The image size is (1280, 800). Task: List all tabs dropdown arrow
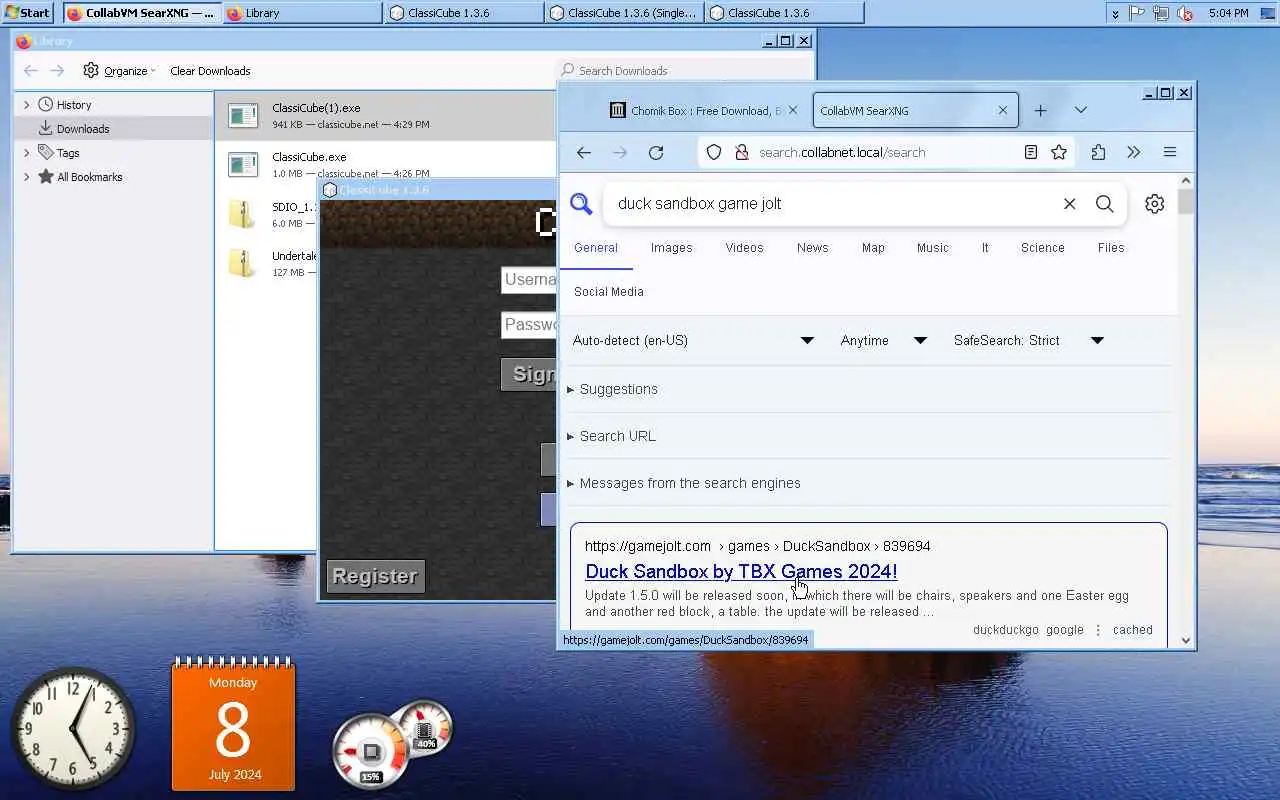(1080, 110)
